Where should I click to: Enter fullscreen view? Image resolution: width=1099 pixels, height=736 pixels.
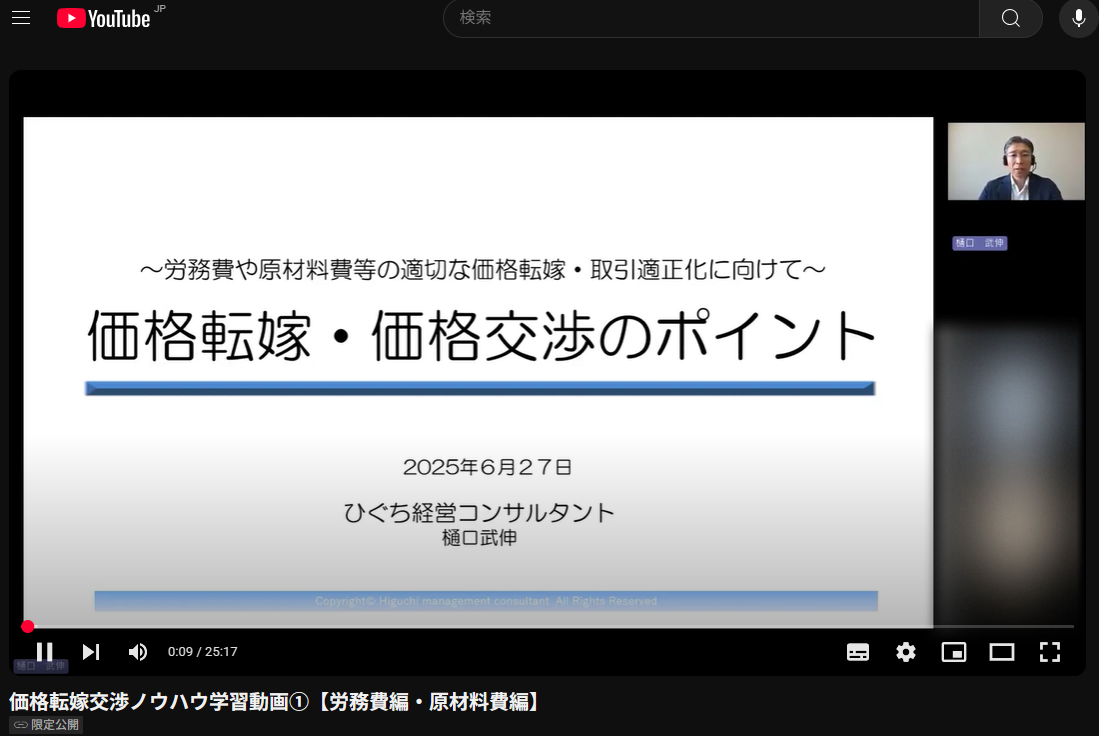pyautogui.click(x=1050, y=651)
